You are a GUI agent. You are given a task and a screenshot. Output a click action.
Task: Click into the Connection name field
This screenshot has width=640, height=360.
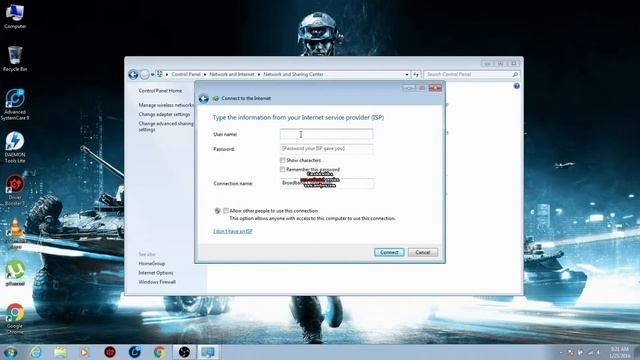(x=326, y=183)
